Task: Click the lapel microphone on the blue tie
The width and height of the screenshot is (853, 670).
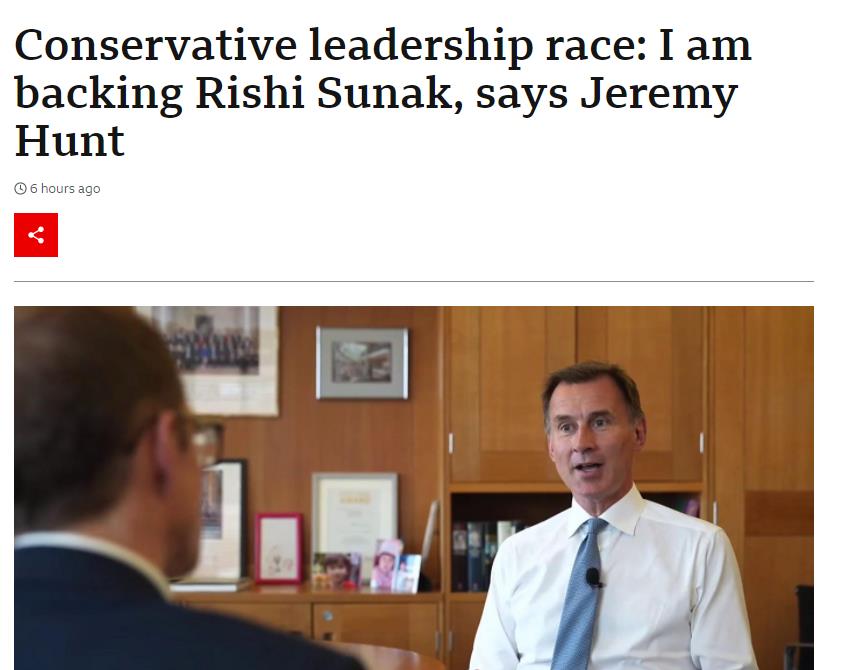Action: tap(594, 578)
